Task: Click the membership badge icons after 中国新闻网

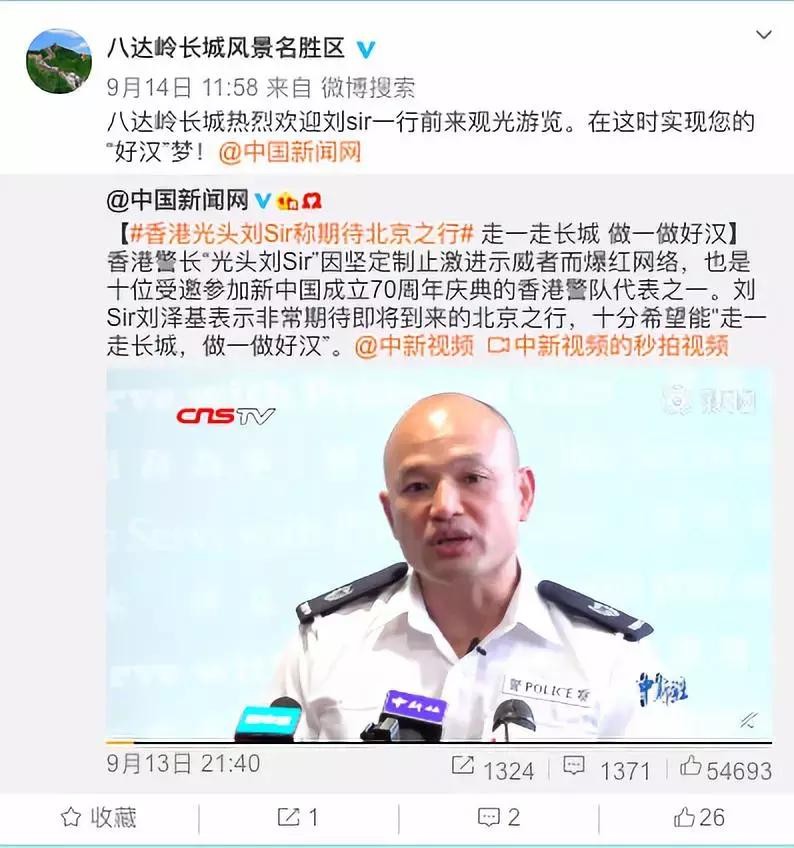Action: 299,201
